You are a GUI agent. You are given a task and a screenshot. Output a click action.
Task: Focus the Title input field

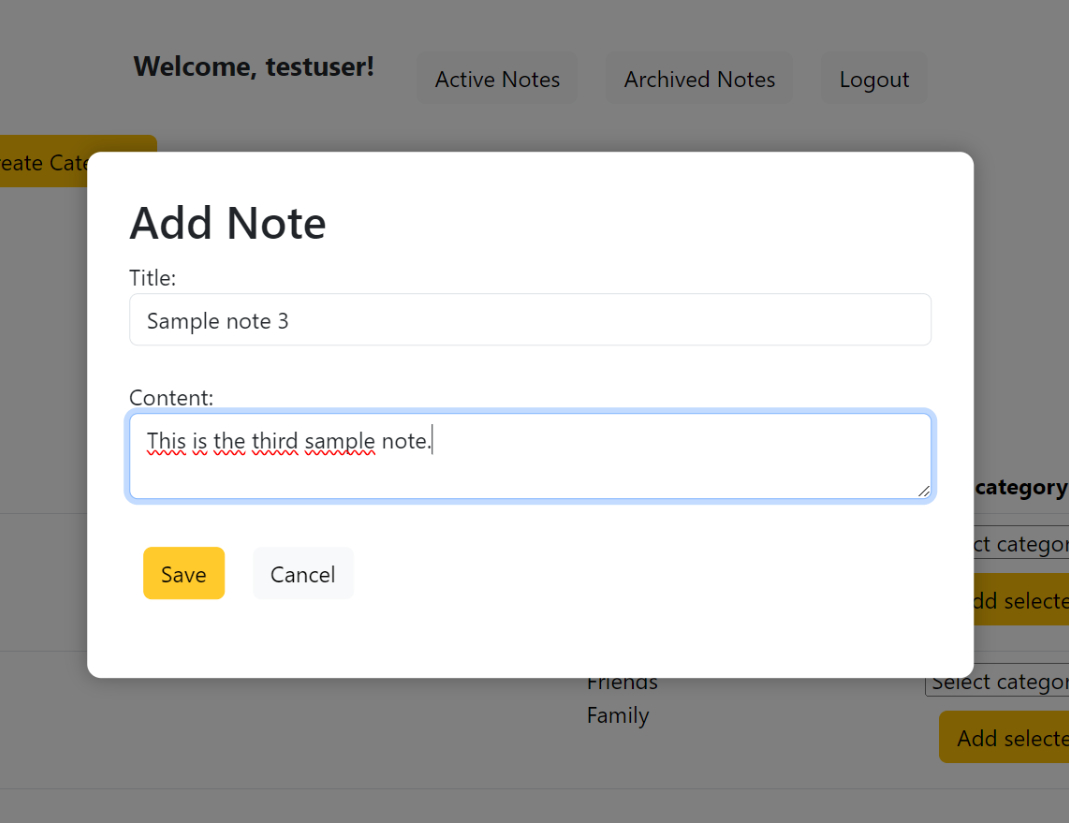(530, 320)
